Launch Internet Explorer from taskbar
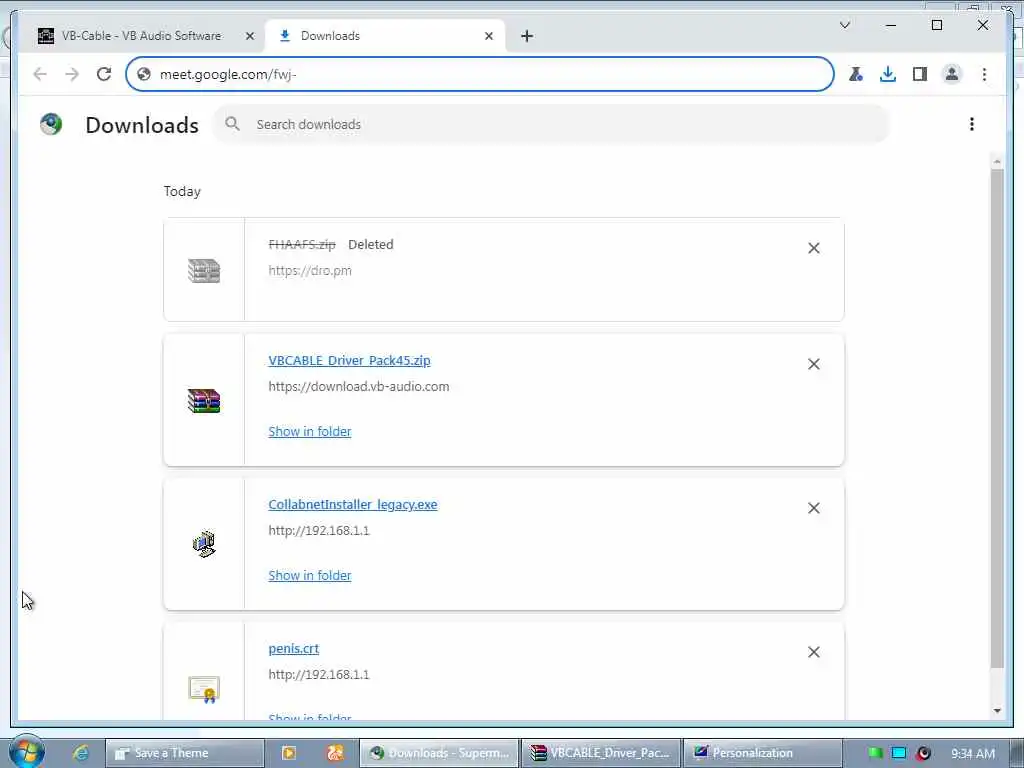This screenshot has width=1024, height=768. pos(80,753)
